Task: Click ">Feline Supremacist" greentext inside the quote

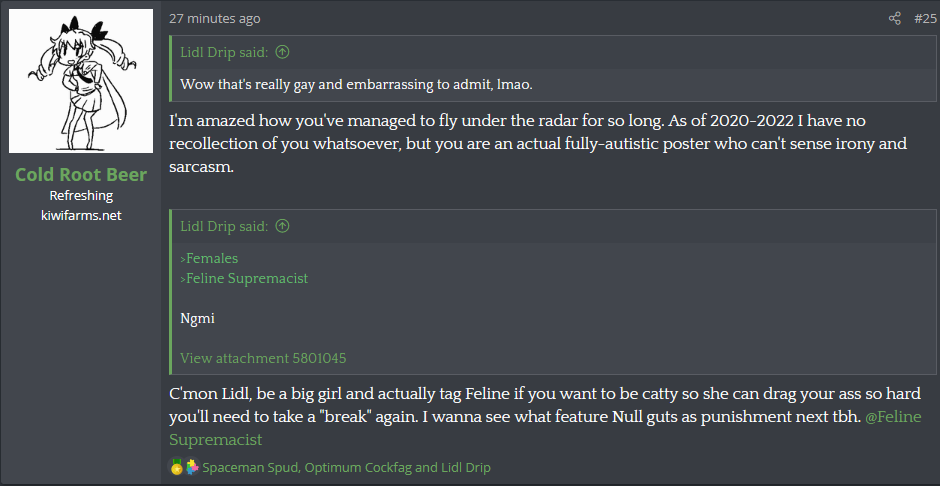Action: pyautogui.click(x=244, y=279)
